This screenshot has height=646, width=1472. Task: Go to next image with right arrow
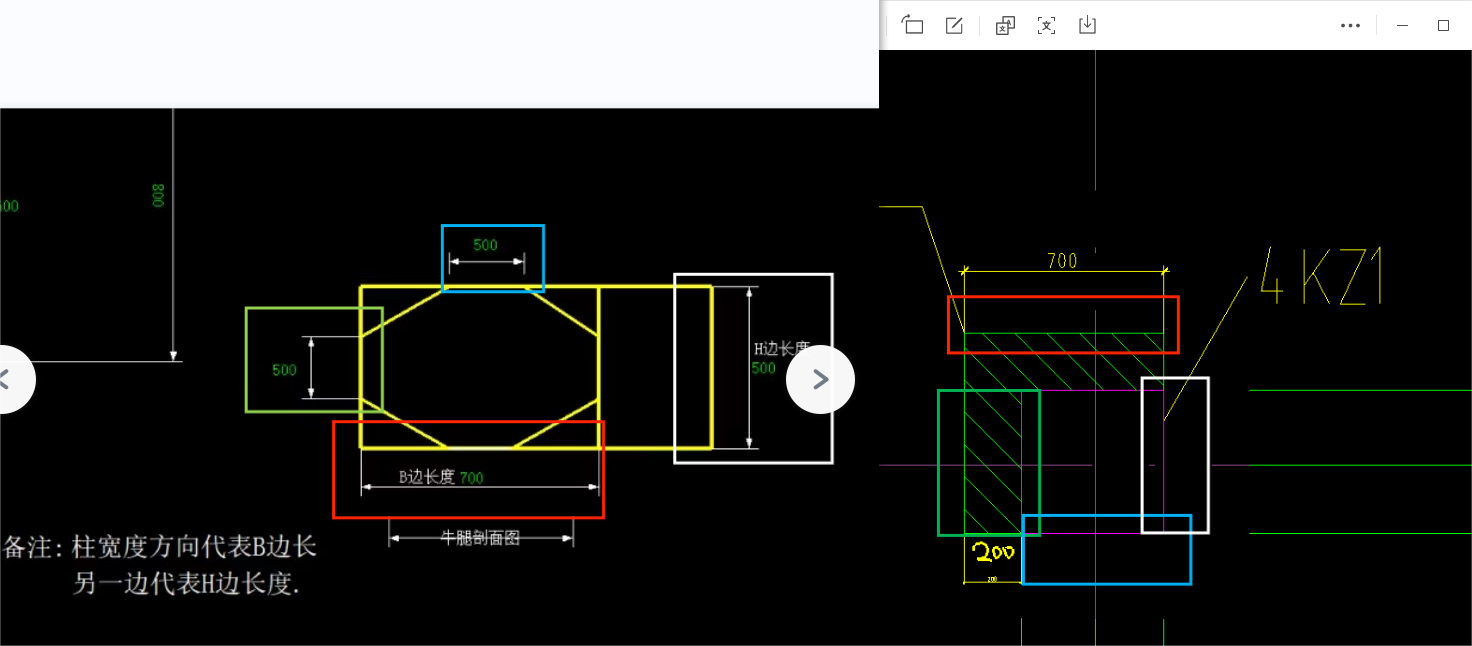(820, 379)
